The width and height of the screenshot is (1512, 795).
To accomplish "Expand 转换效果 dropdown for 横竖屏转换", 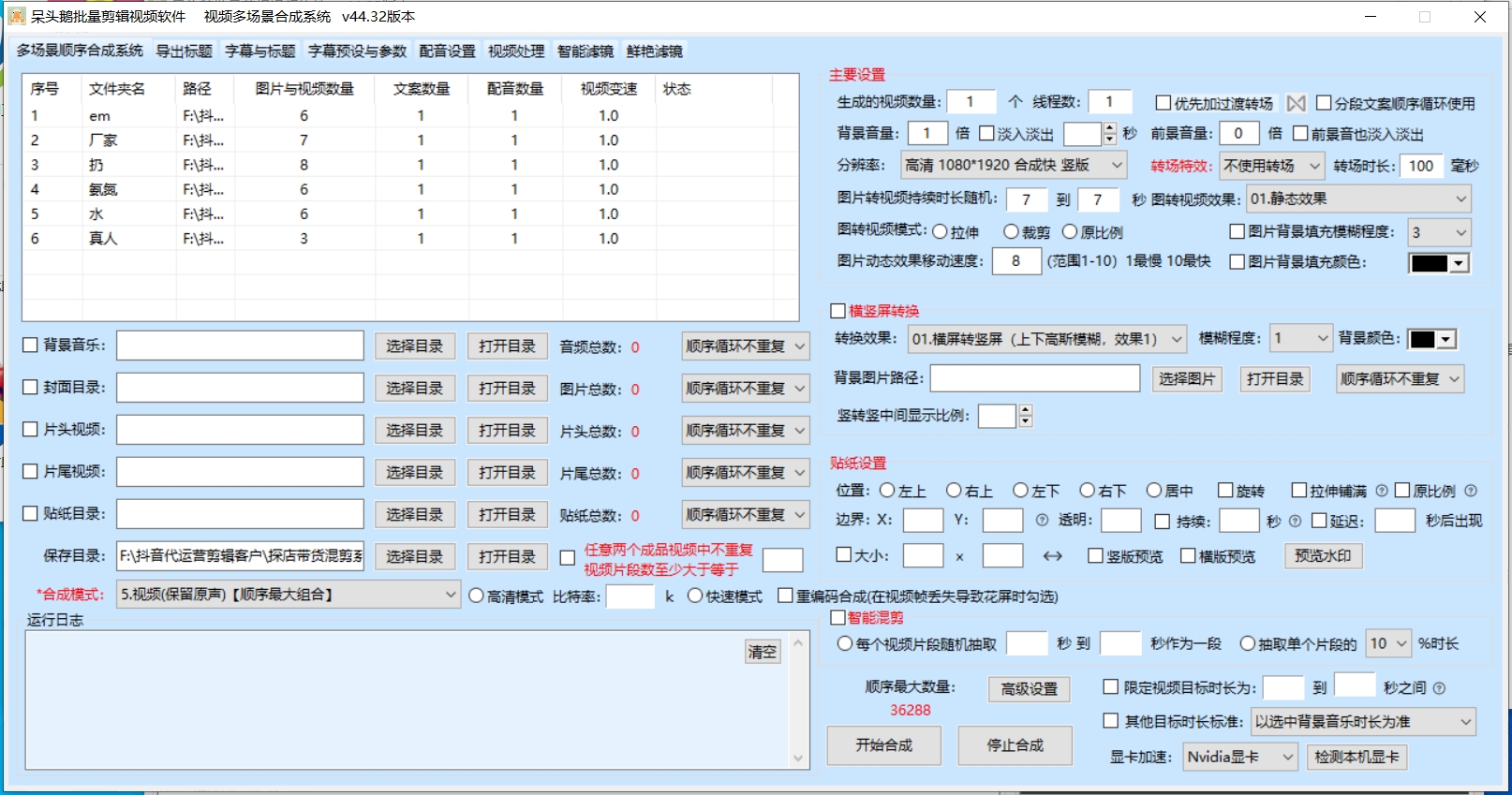I will pyautogui.click(x=1047, y=339).
